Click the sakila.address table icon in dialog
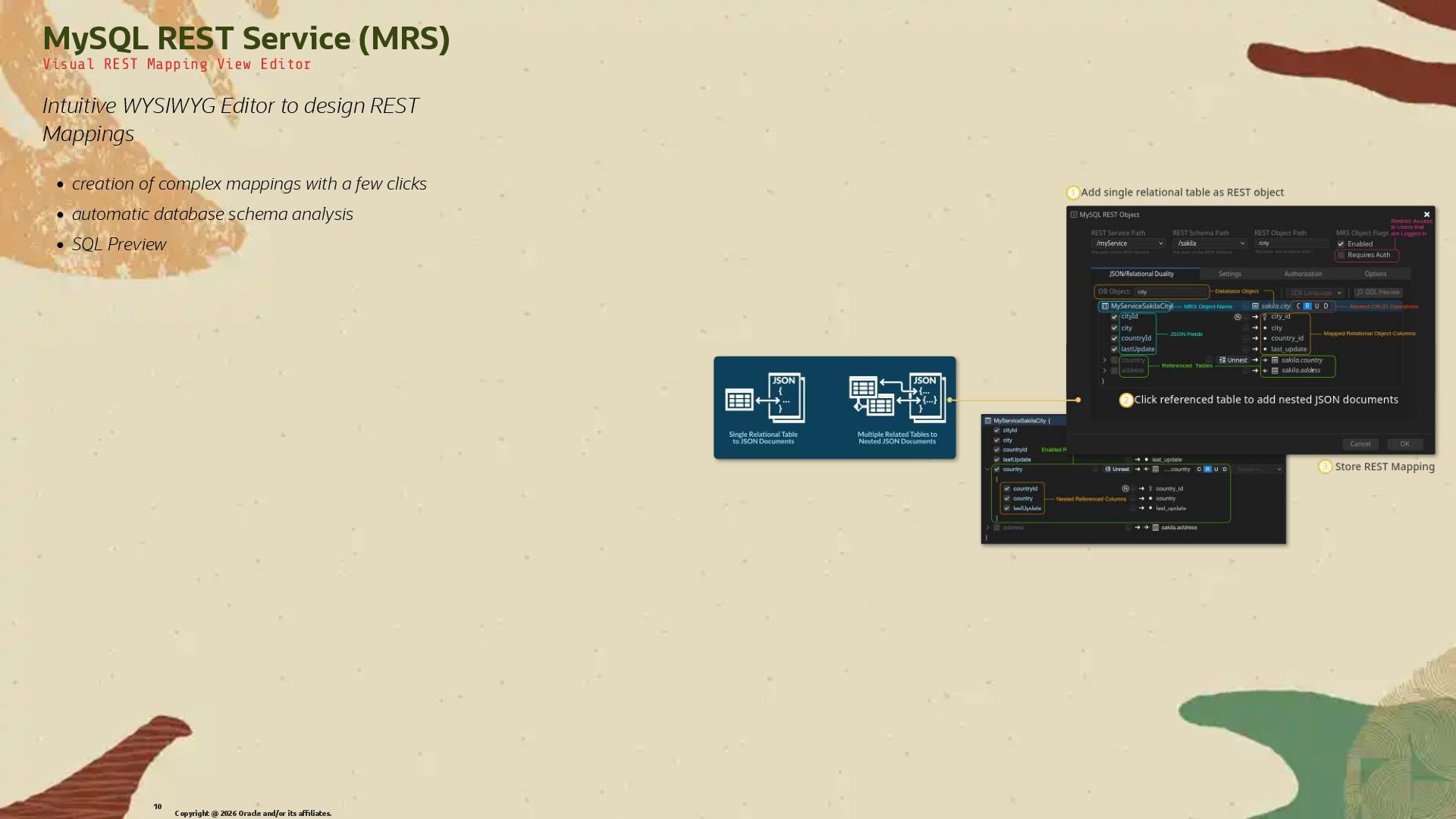Screen dimensions: 1456x819 (1275, 371)
